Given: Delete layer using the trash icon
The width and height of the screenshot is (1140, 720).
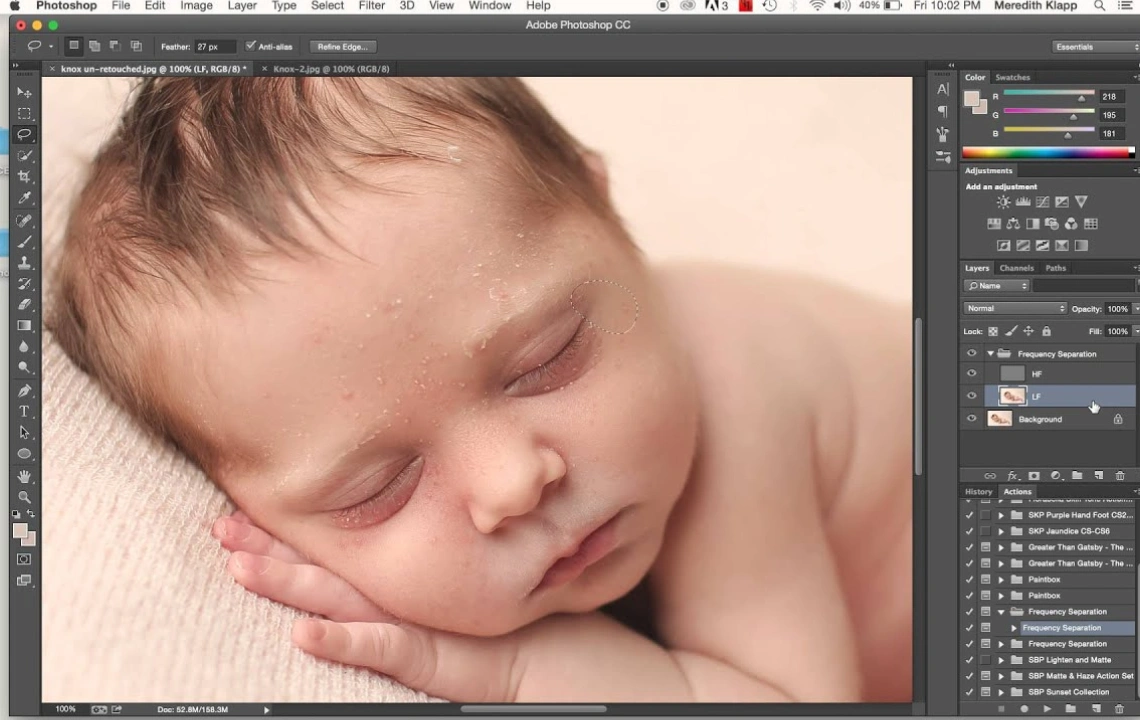Looking at the screenshot, I should click(x=1120, y=476).
